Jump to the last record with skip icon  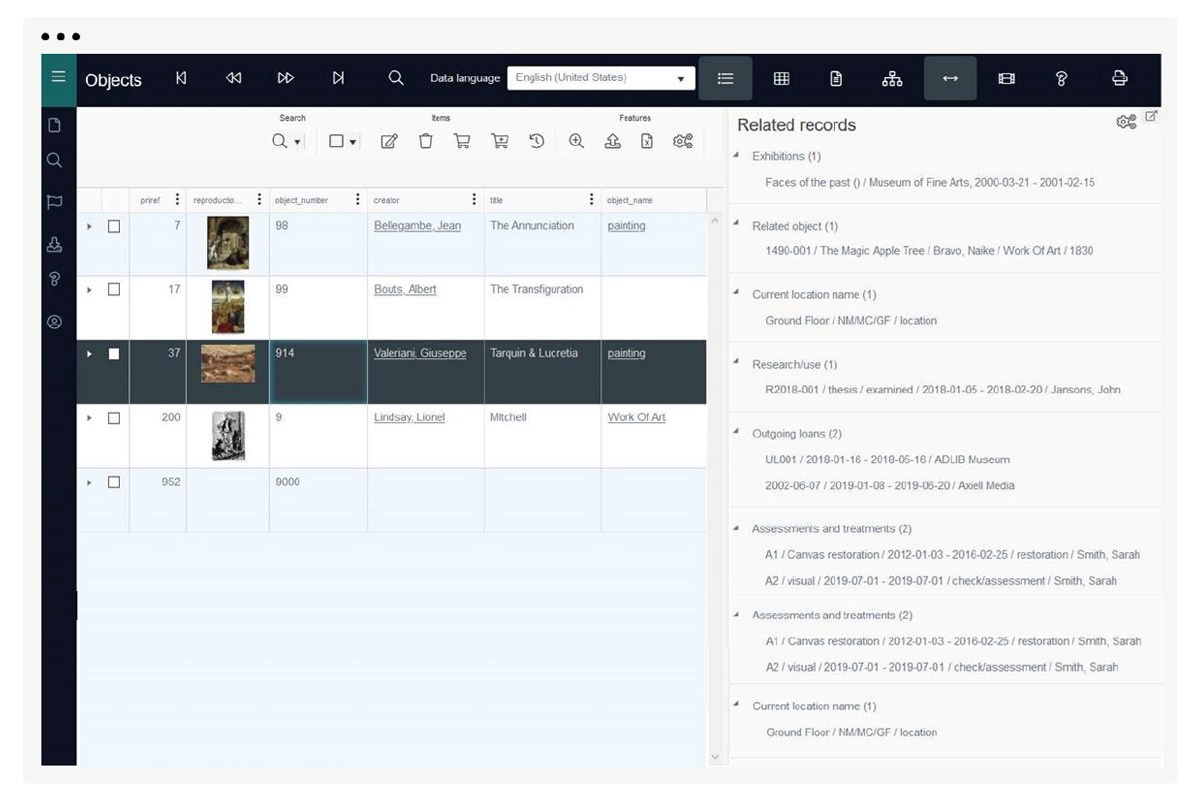pyautogui.click(x=340, y=78)
